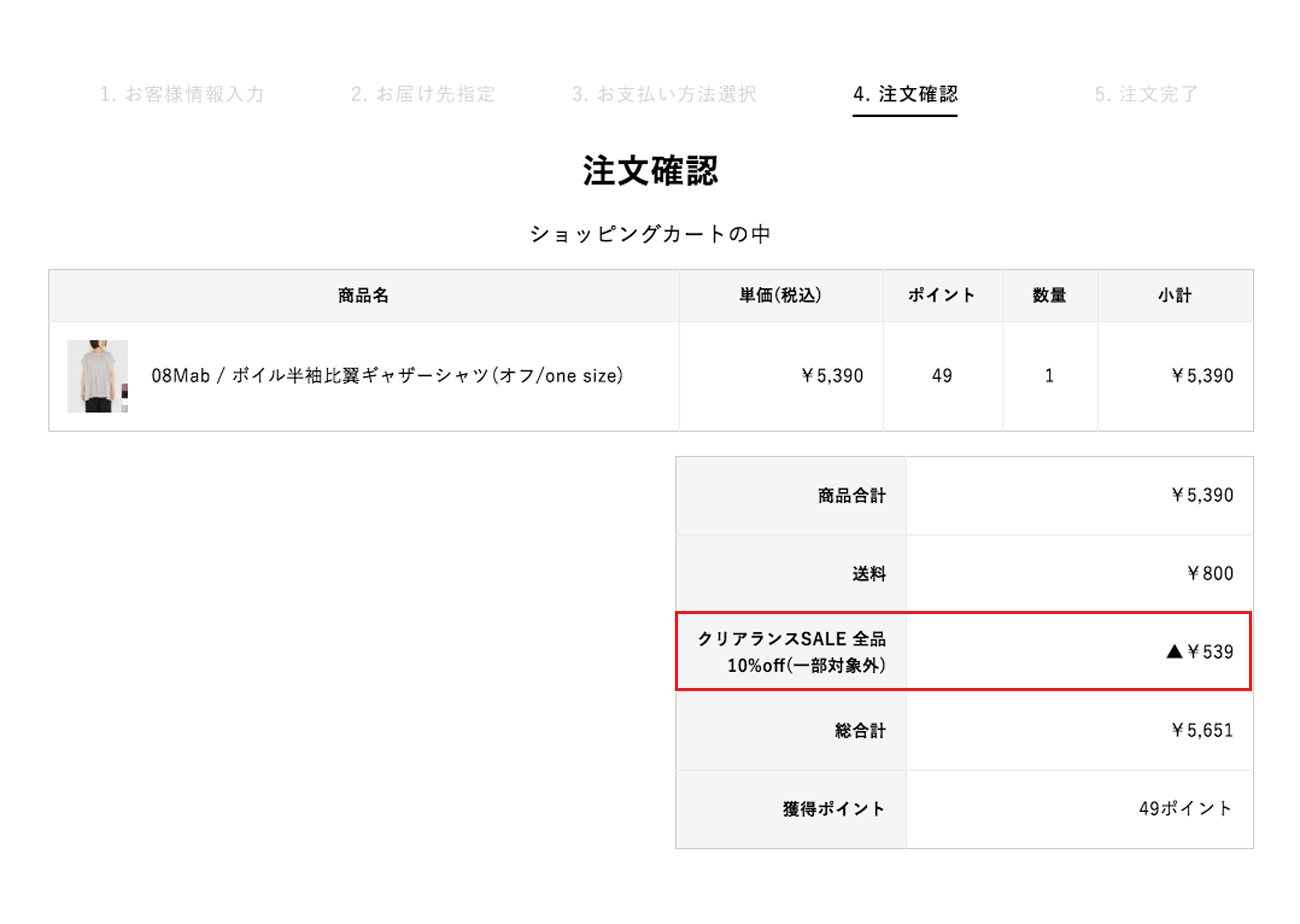Select step 1. お客様情報入力
This screenshot has height=924, width=1300.
coord(182,95)
